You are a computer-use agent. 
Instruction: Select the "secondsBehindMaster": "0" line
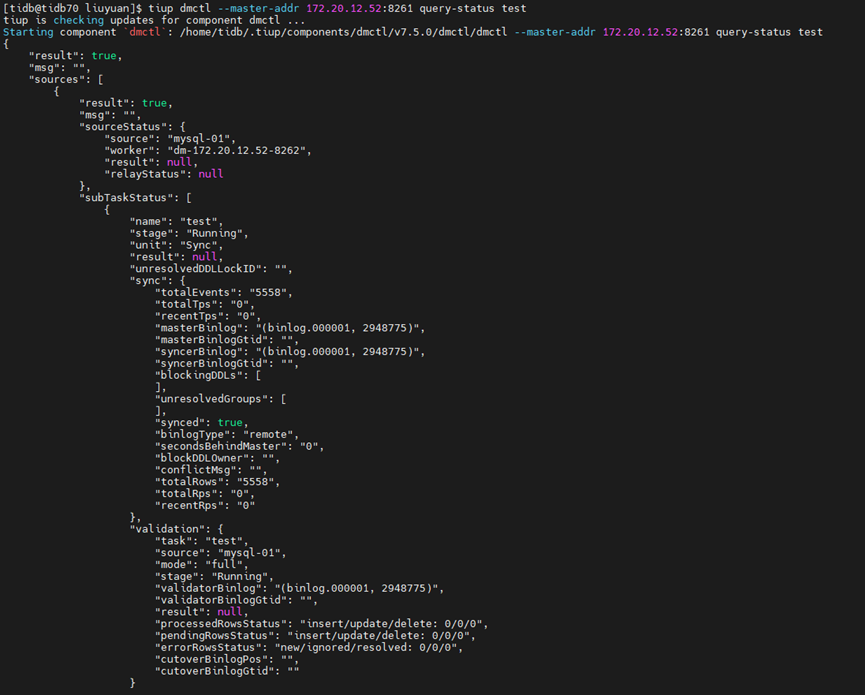click(x=239, y=446)
